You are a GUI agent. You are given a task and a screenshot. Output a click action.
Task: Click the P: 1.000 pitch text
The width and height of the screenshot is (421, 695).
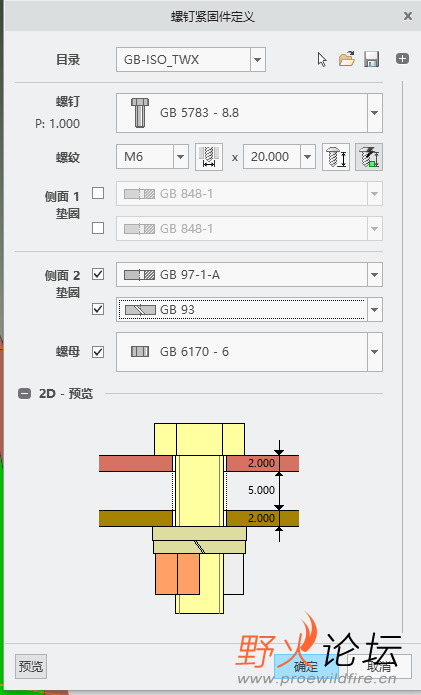58,124
